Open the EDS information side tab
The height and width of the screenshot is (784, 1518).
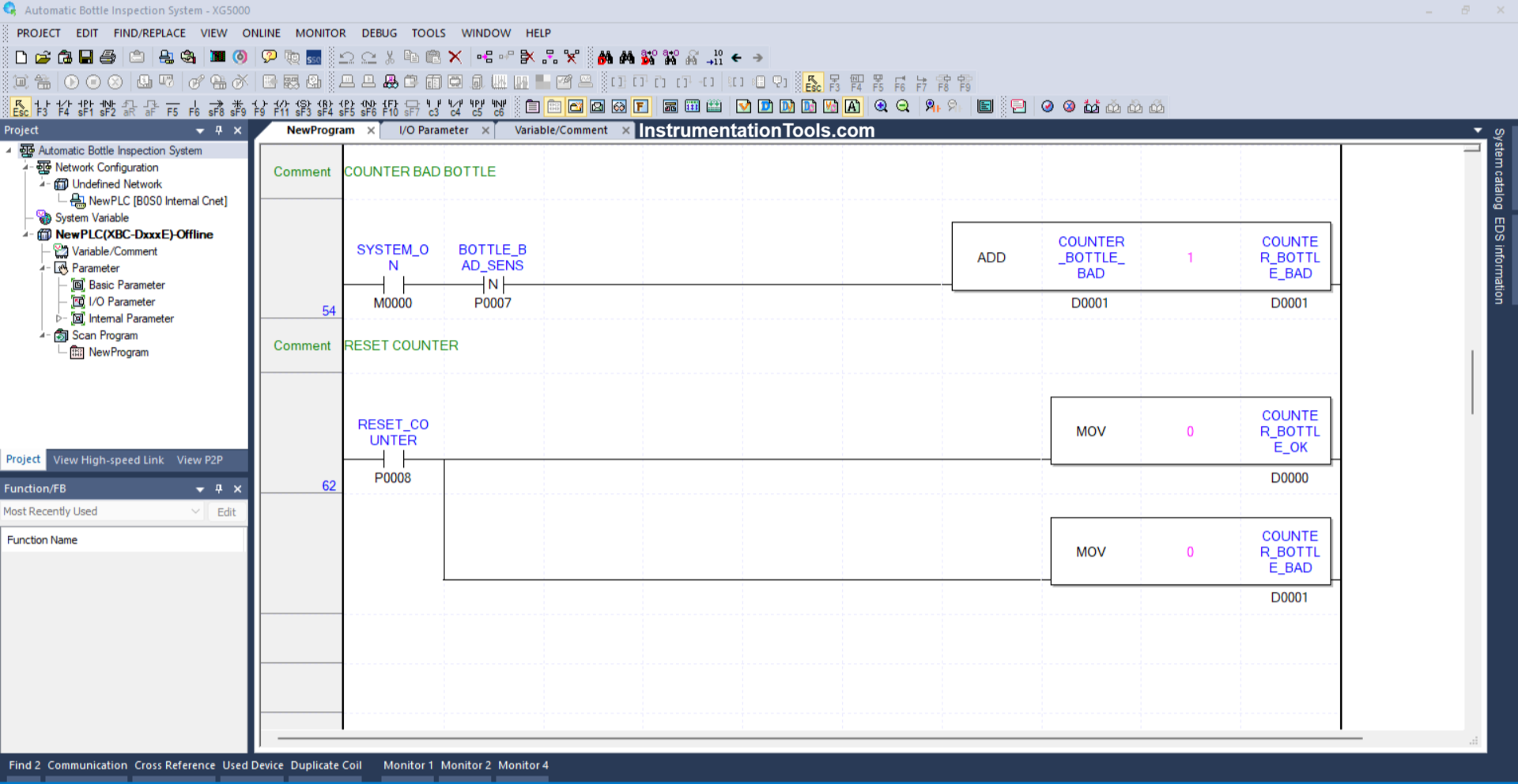(1498, 260)
